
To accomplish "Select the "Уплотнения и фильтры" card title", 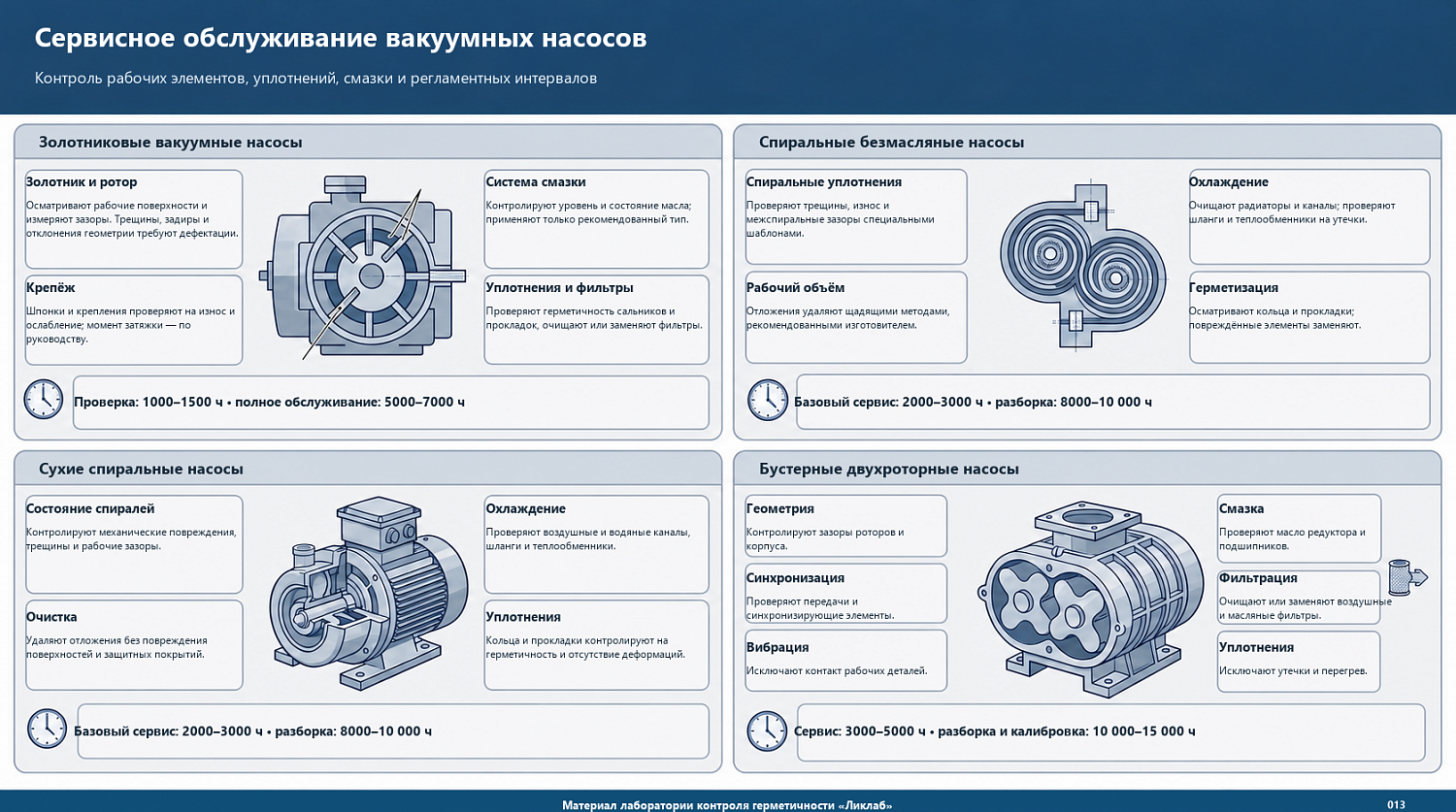I will [559, 287].
